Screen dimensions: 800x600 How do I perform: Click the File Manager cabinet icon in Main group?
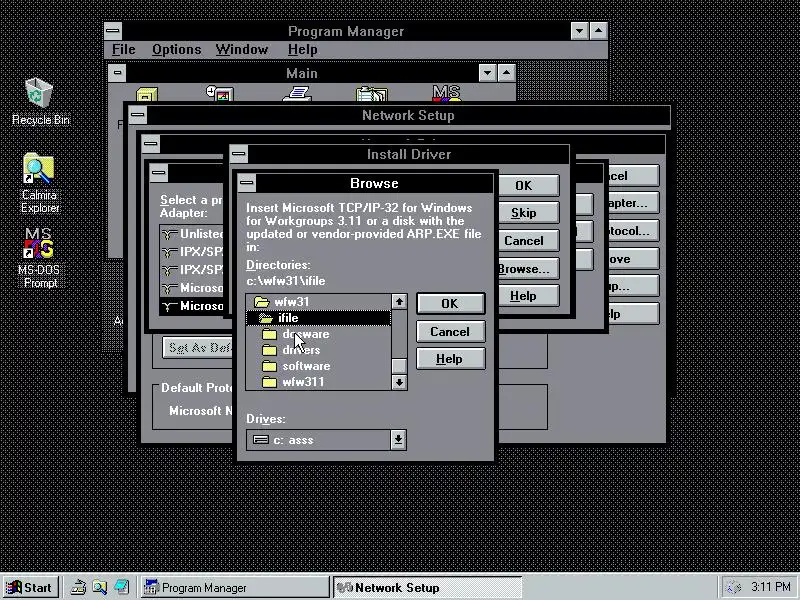147,94
